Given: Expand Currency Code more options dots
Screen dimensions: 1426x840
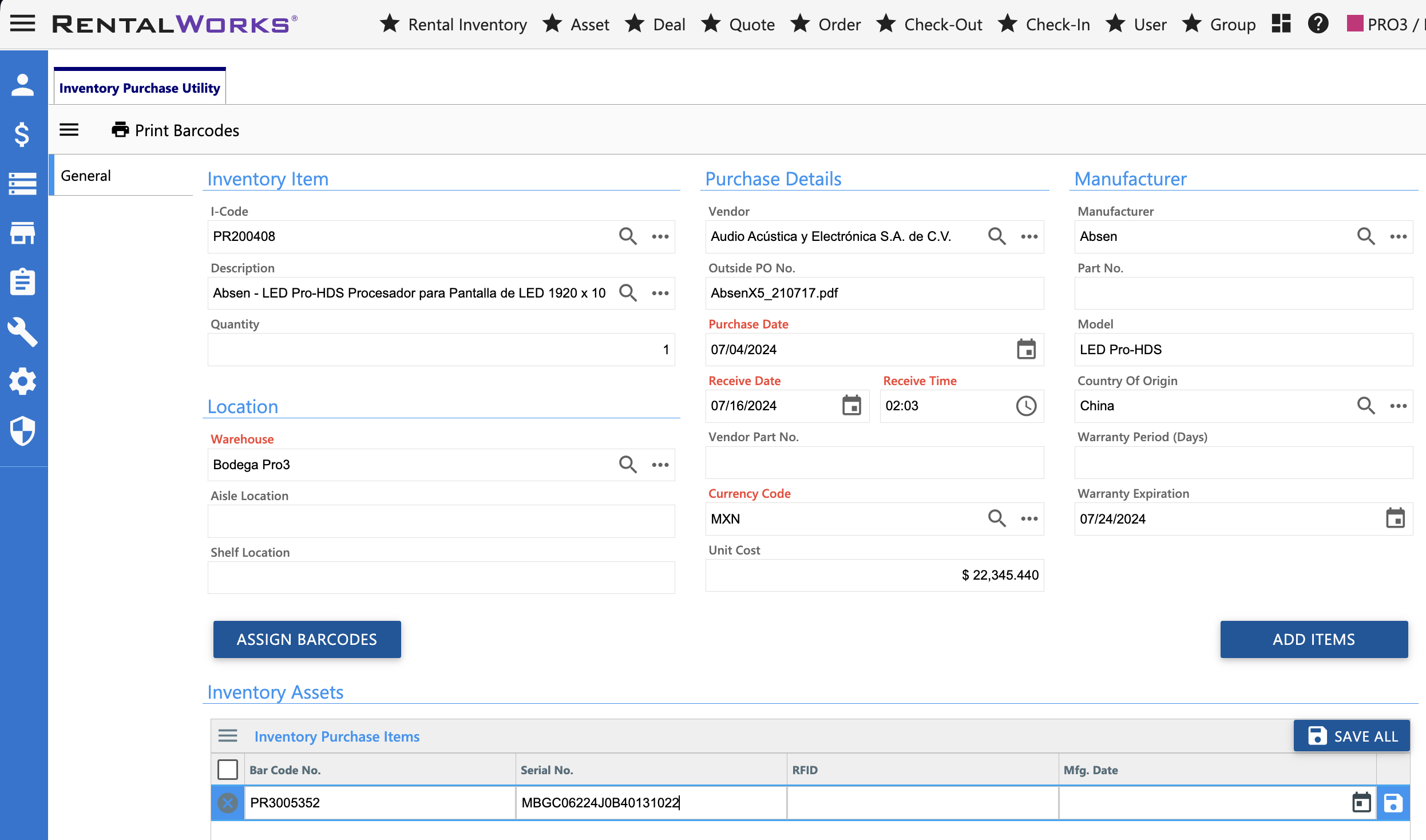Looking at the screenshot, I should pos(1029,518).
